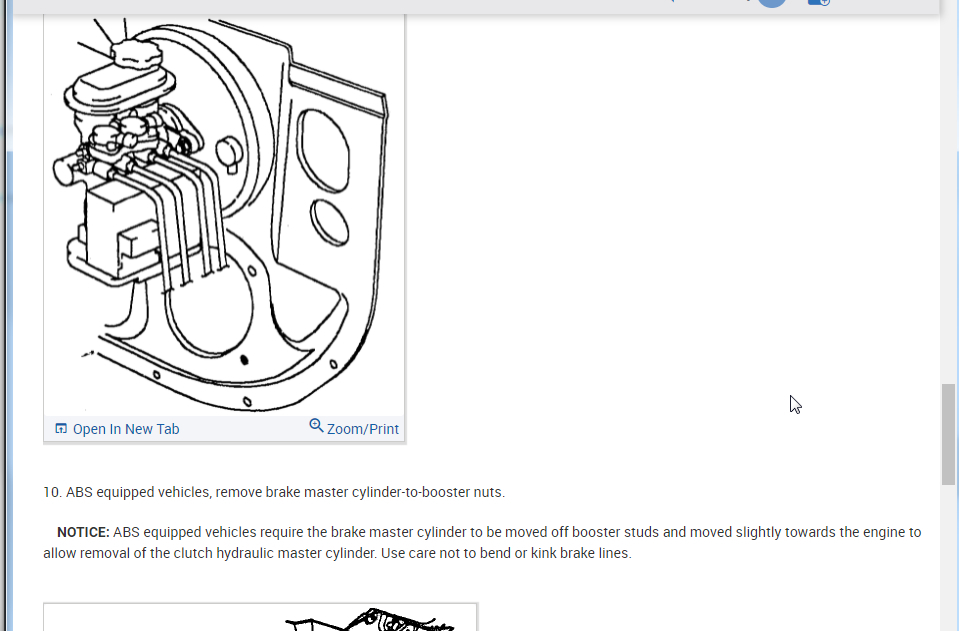959x631 pixels.
Task: Click the Open In New Tab icon
Action: [61, 429]
